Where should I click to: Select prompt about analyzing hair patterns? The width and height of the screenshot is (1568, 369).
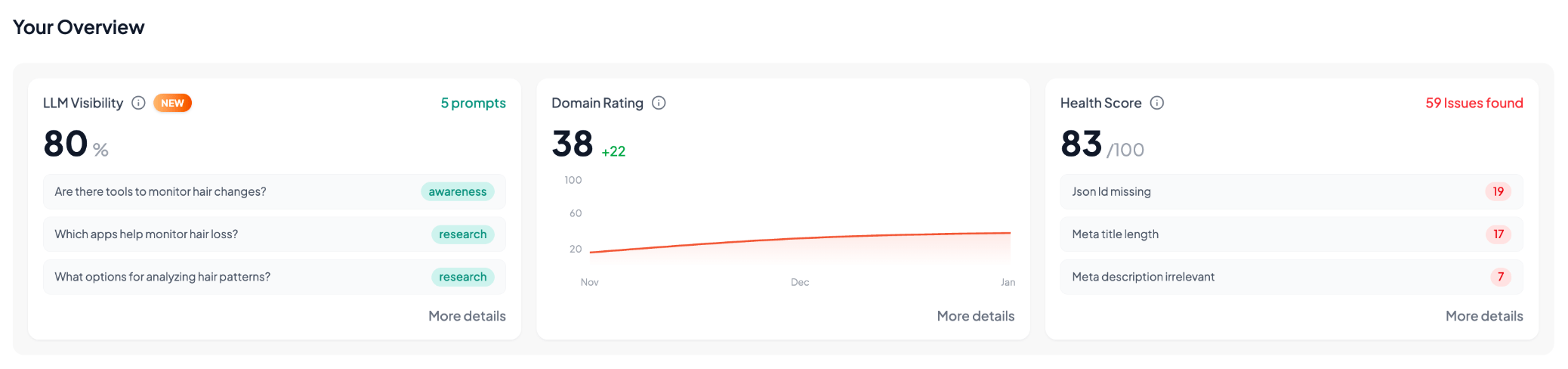(162, 277)
